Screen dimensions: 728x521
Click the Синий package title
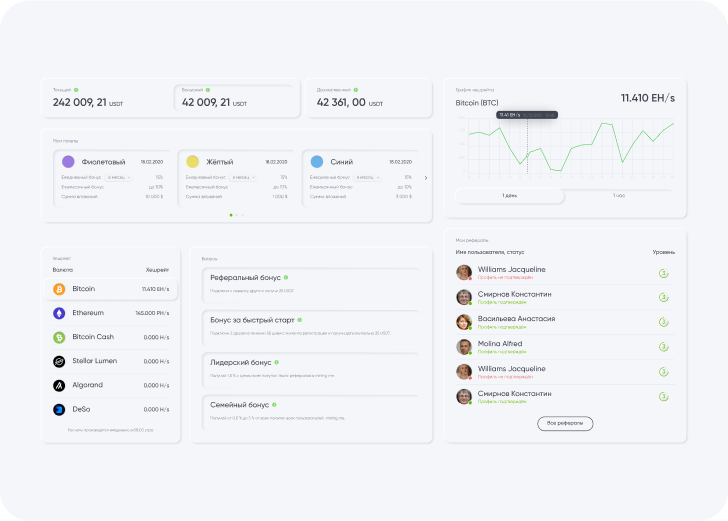pyautogui.click(x=342, y=162)
